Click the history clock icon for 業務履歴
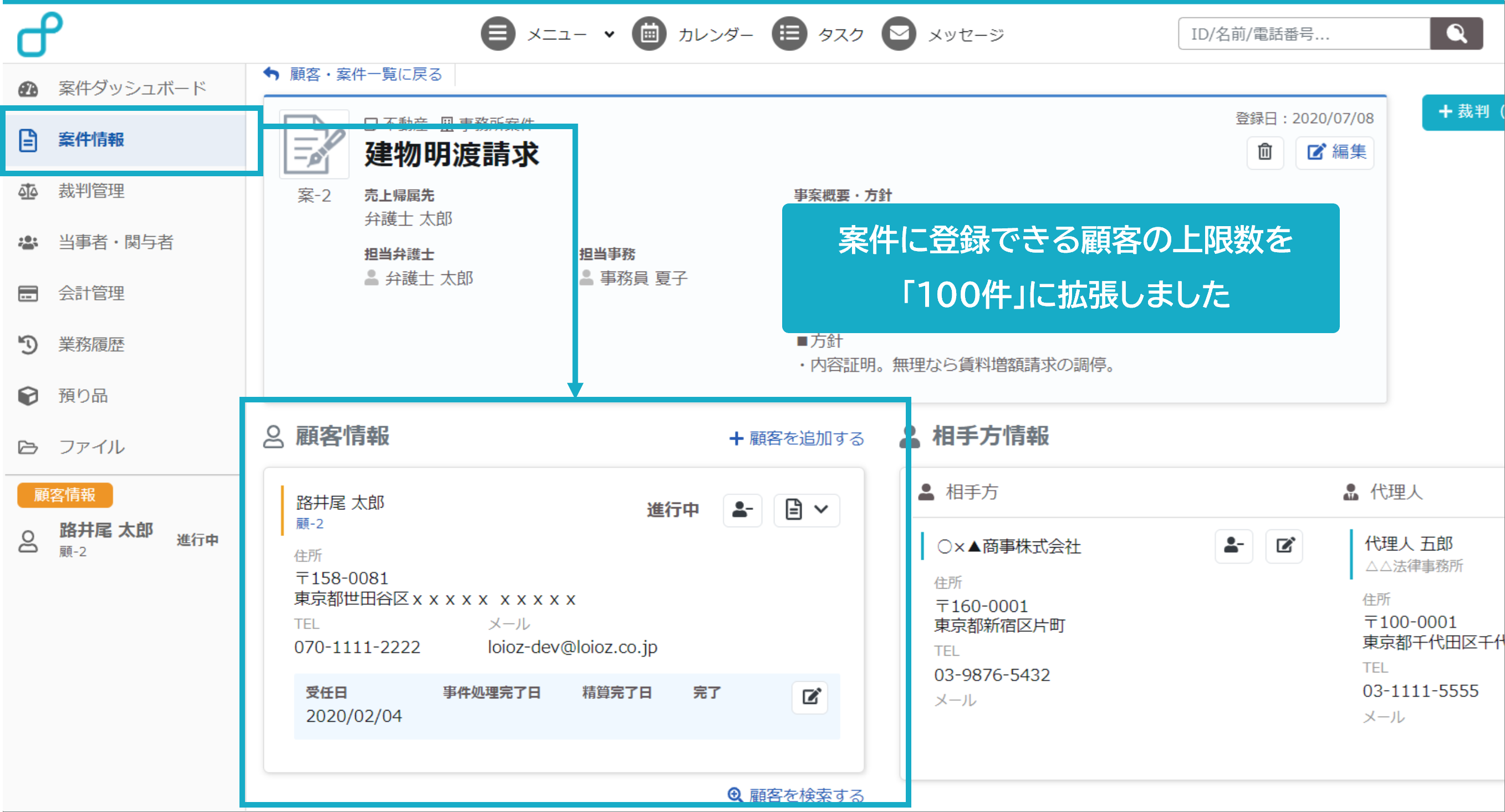 point(28,345)
